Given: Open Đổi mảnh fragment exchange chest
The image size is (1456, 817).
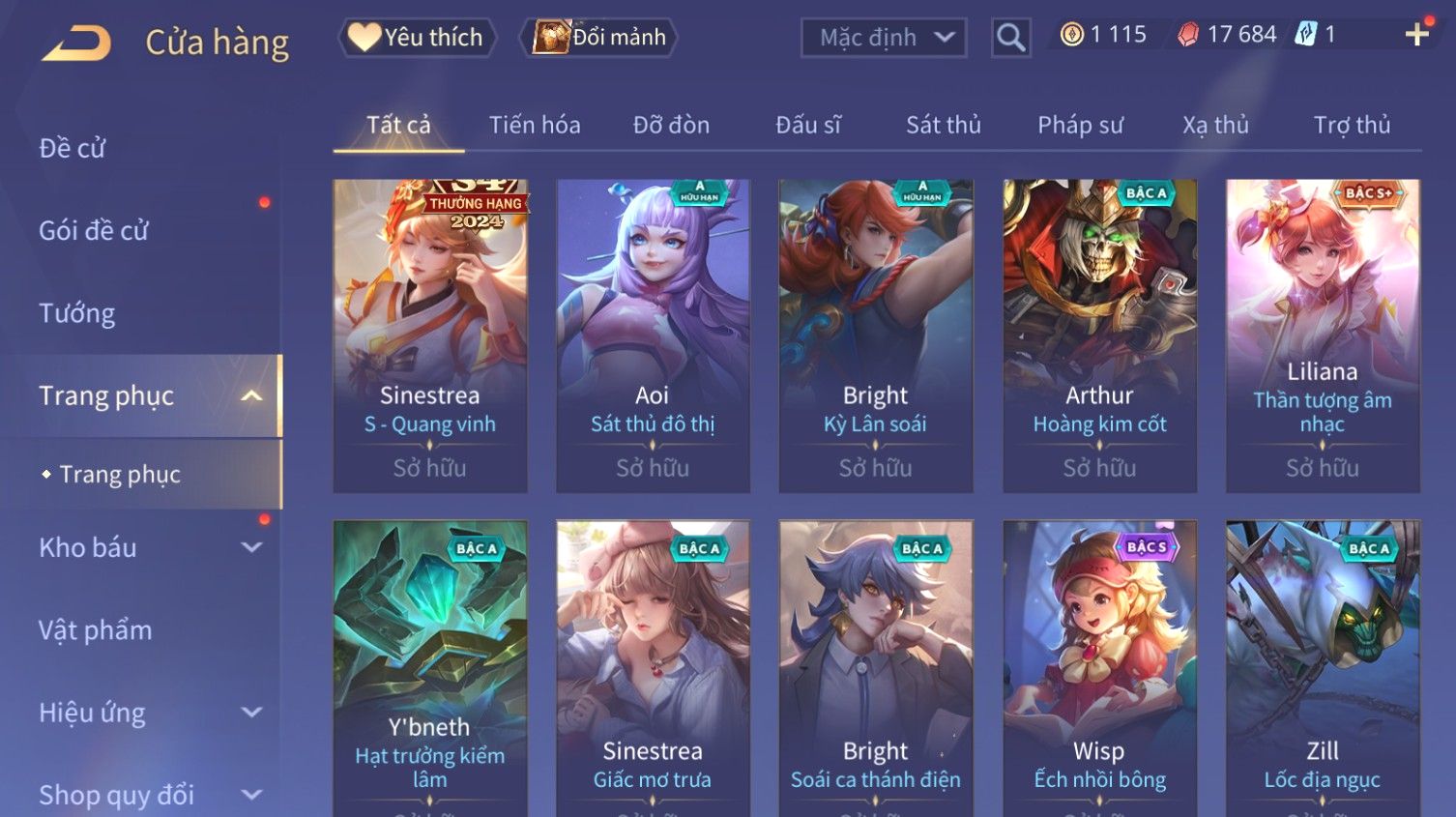Looking at the screenshot, I should point(598,38).
